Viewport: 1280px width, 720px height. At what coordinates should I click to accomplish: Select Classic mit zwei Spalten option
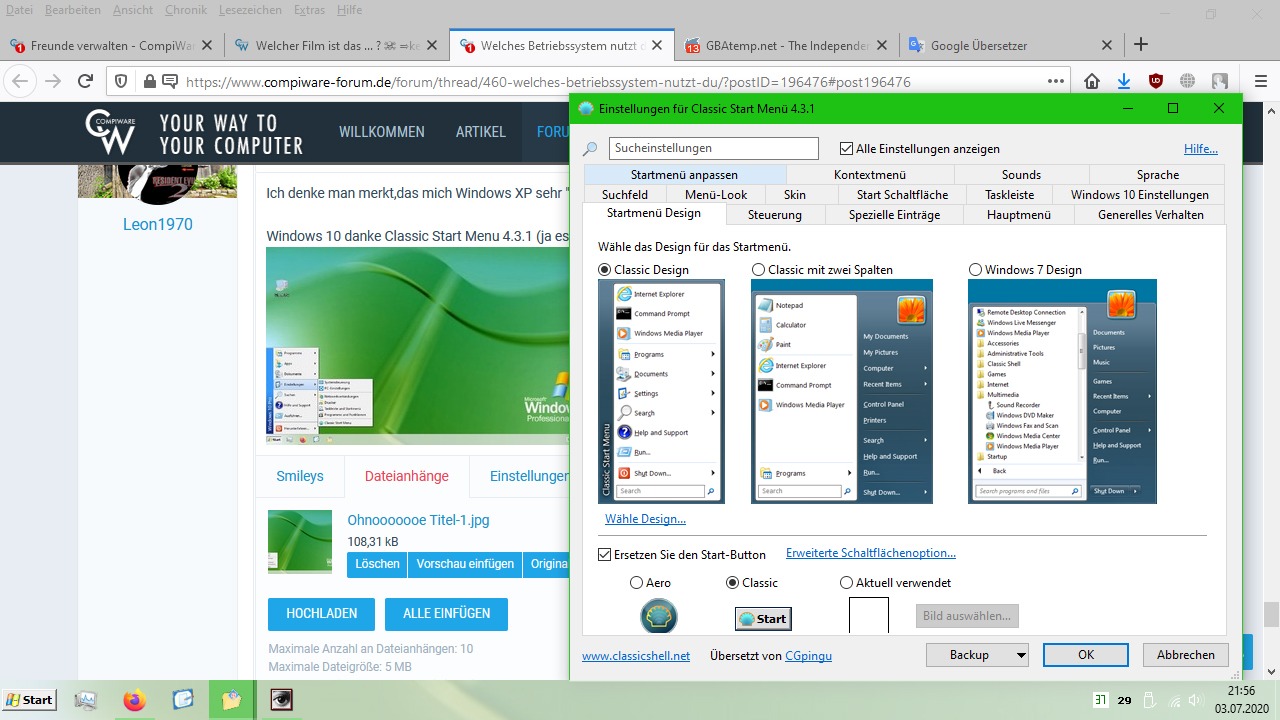pos(758,270)
